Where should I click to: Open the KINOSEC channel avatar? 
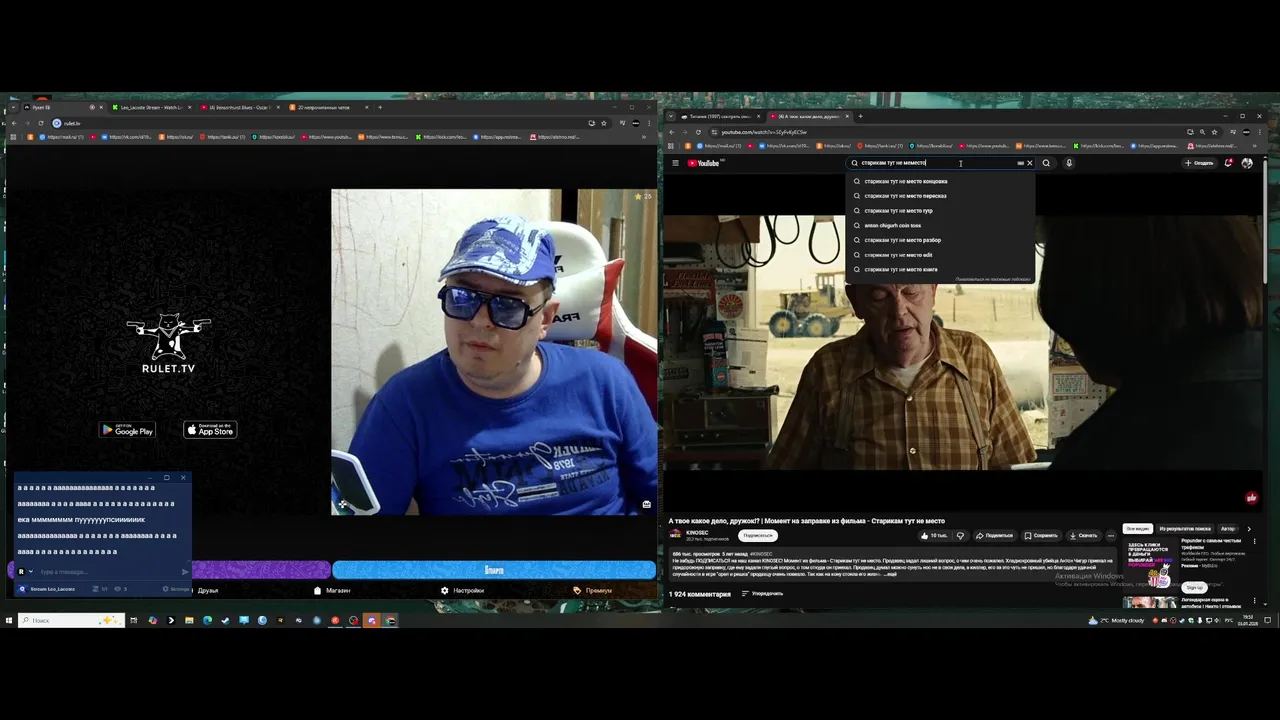point(675,535)
